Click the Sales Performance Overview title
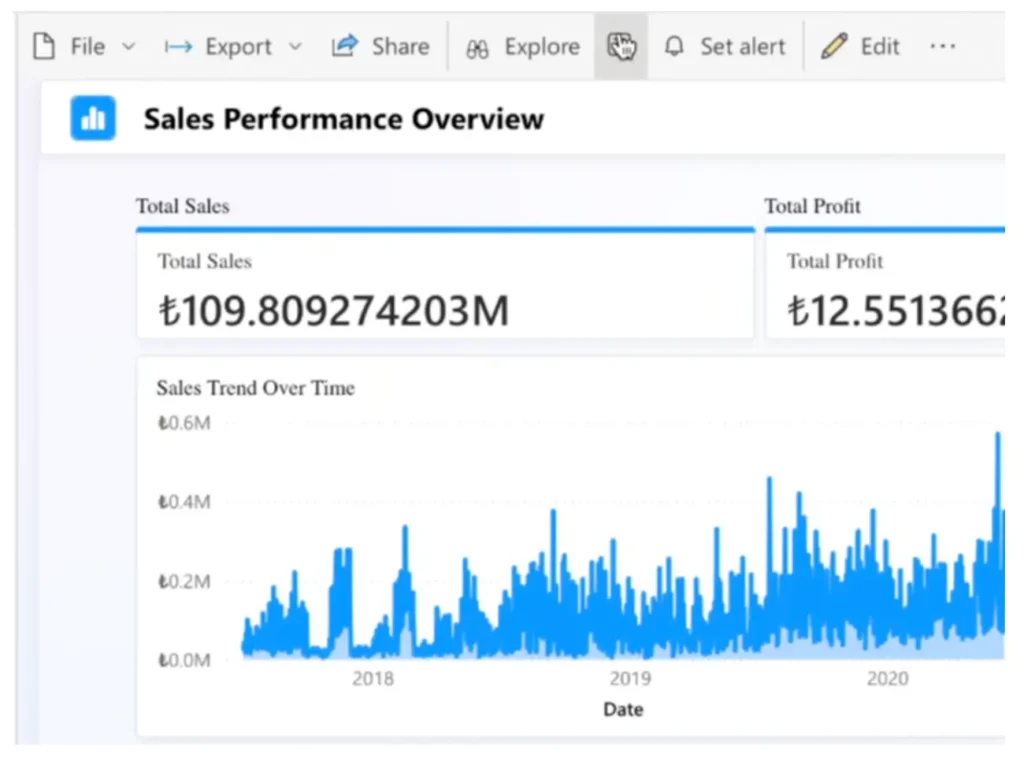 343,119
